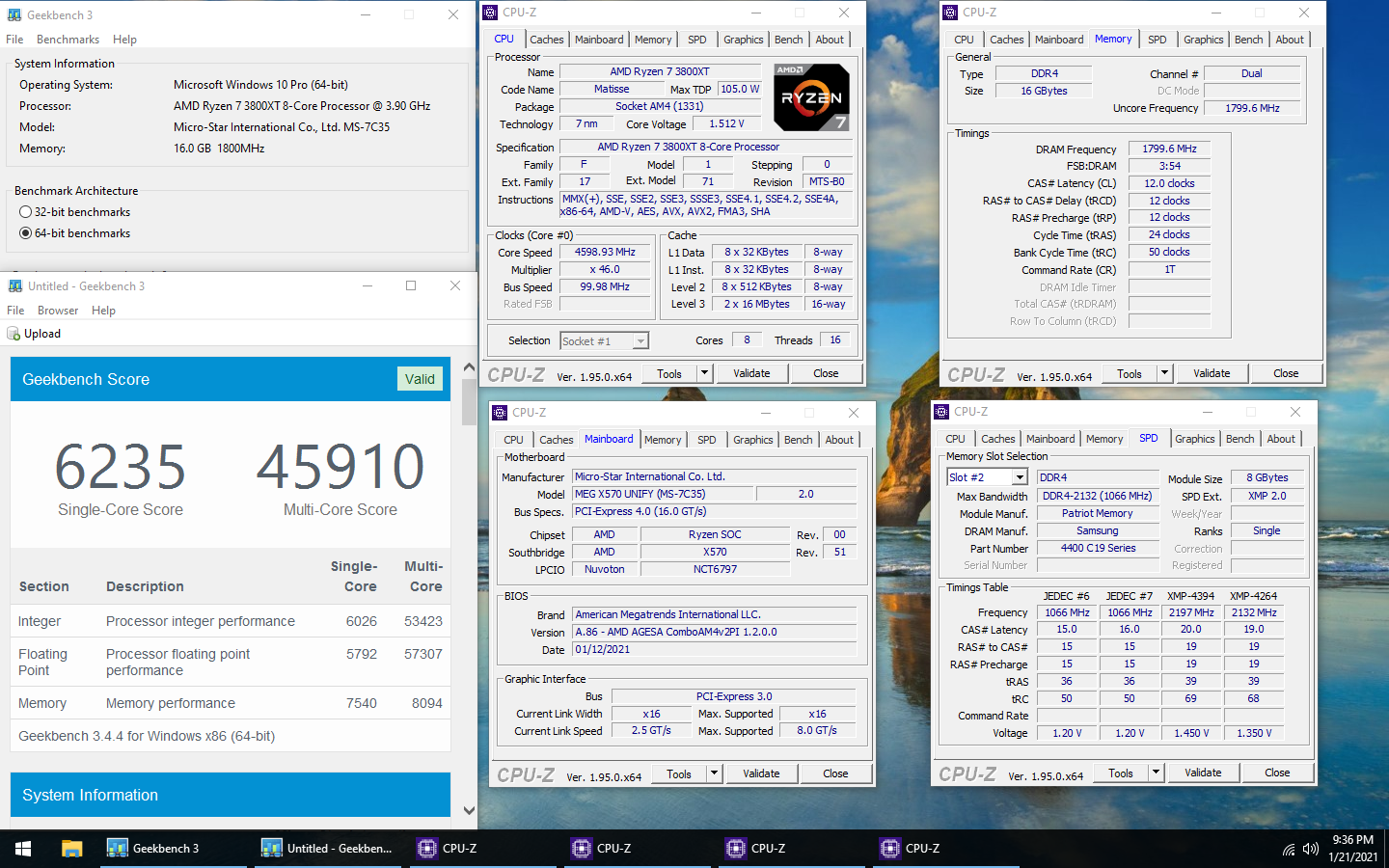
Task: Activate first CPU-Z taskbar button
Action: [x=482, y=849]
